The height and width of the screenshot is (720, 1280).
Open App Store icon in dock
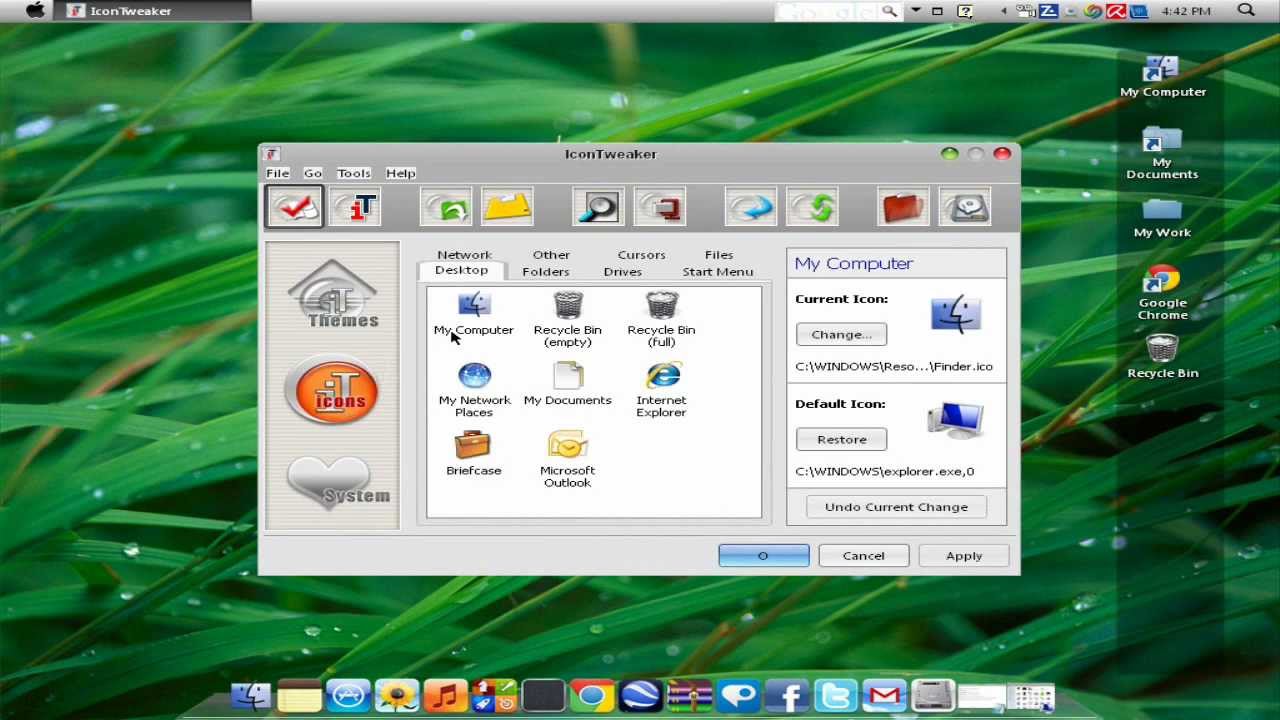(348, 696)
